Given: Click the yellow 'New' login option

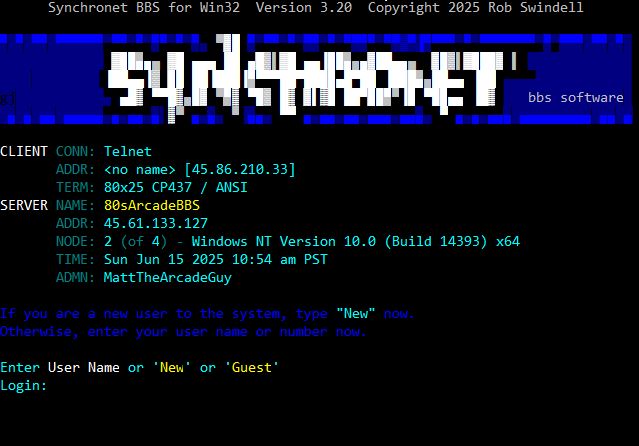Looking at the screenshot, I should 172,368.
